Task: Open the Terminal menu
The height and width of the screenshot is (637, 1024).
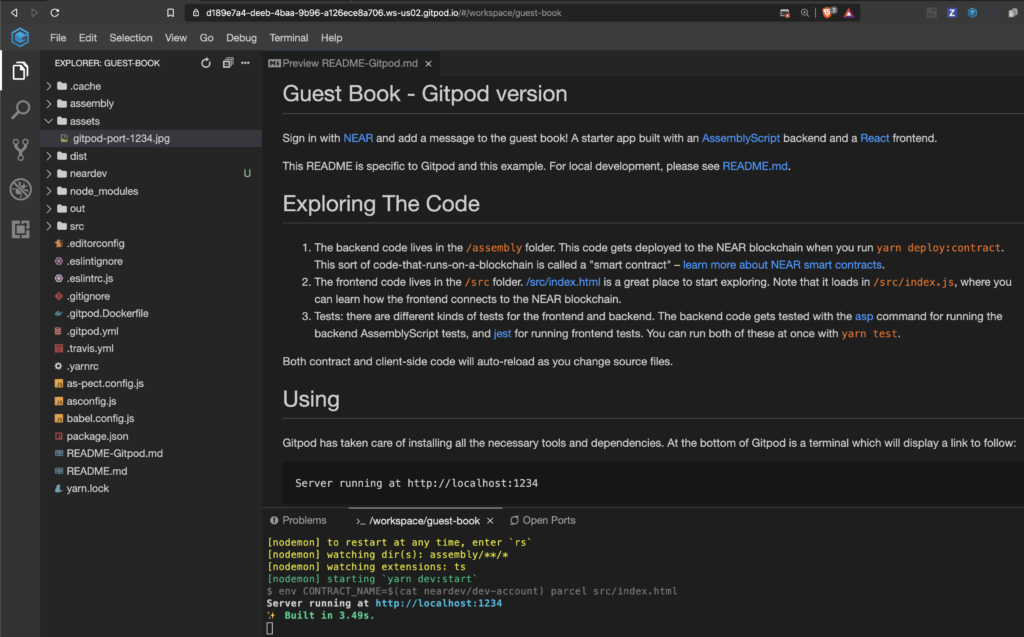Action: 289,38
